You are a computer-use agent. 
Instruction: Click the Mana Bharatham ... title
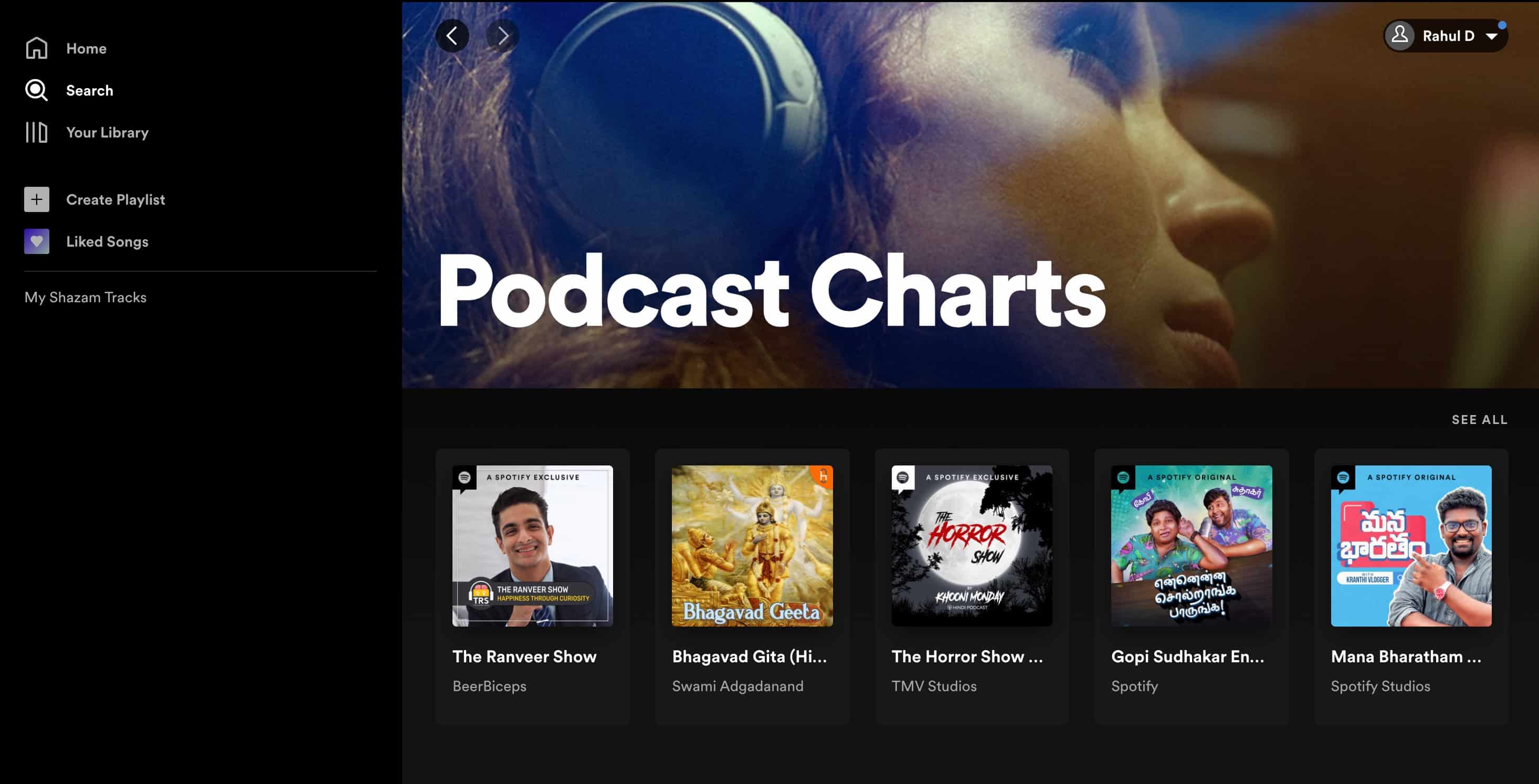[x=1406, y=656]
